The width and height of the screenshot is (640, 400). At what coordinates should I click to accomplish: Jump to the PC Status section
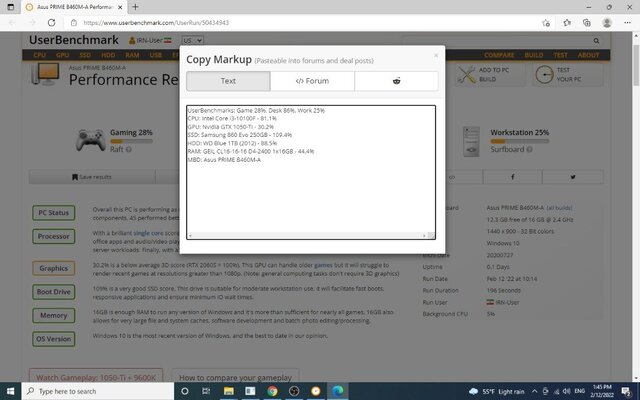coord(53,213)
